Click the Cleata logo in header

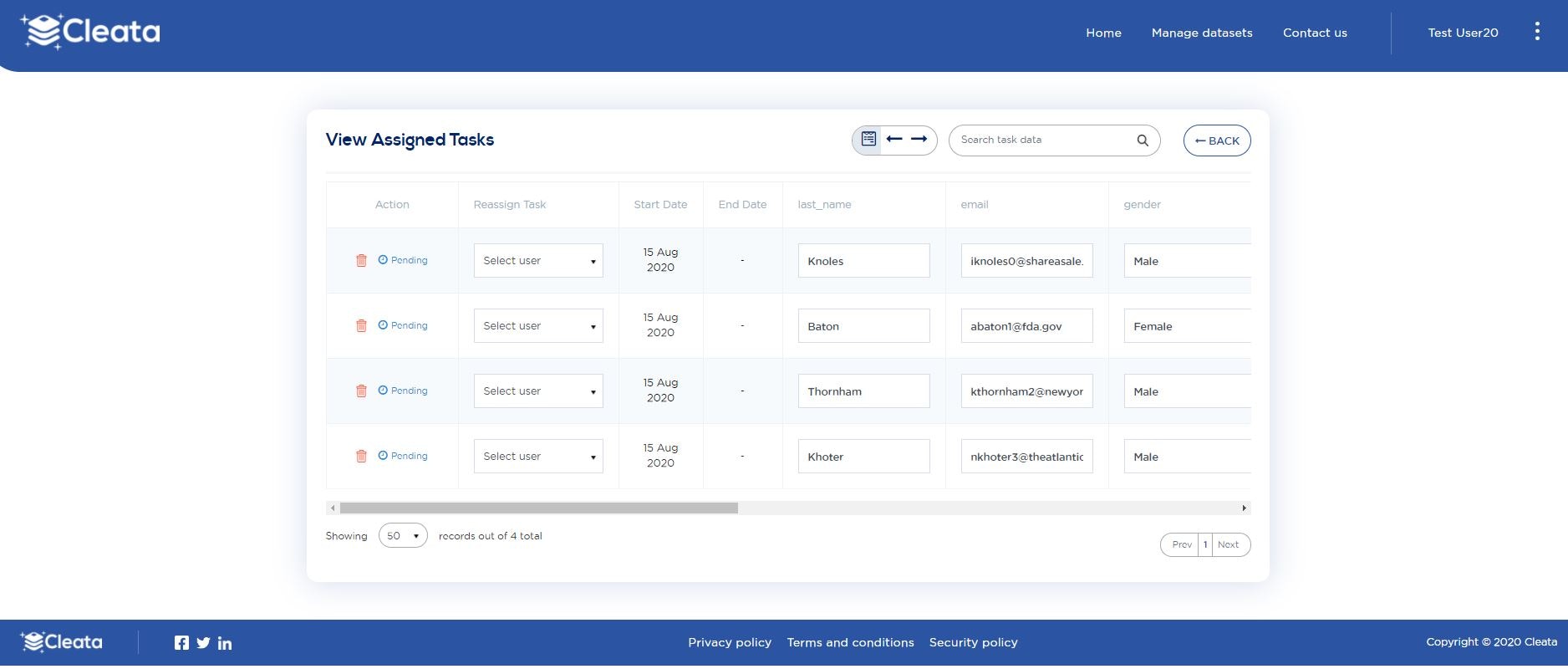pos(90,32)
